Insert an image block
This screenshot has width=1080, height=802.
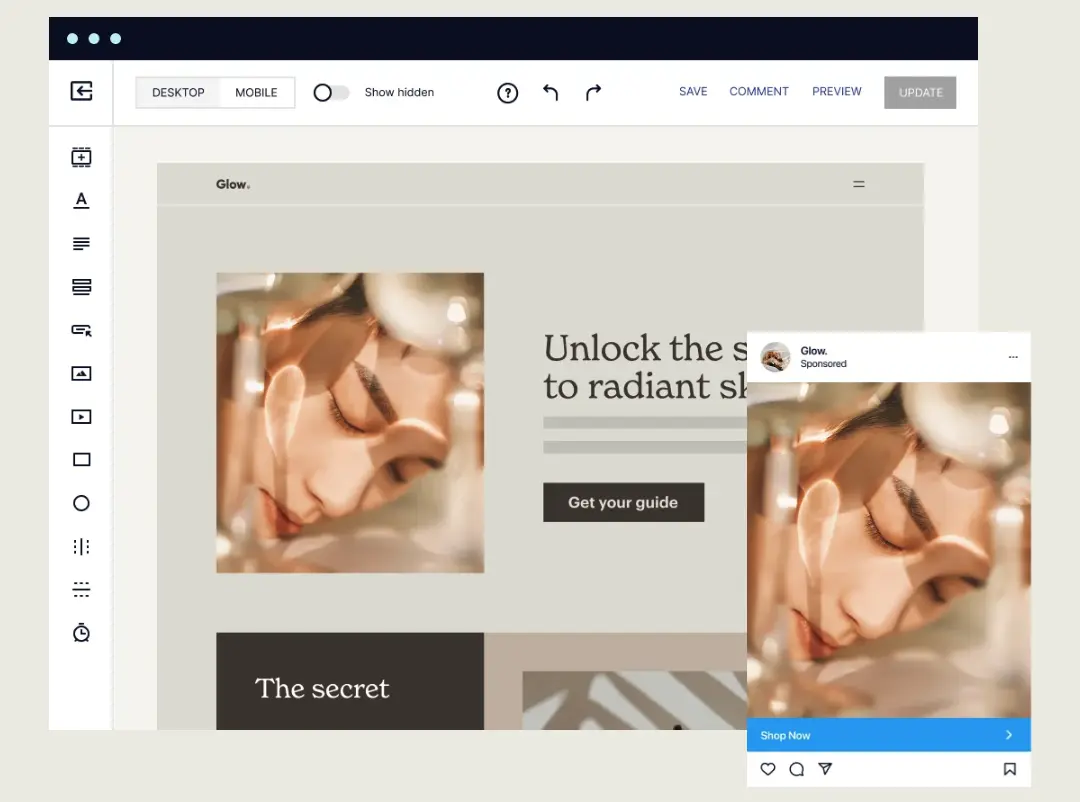pos(81,373)
